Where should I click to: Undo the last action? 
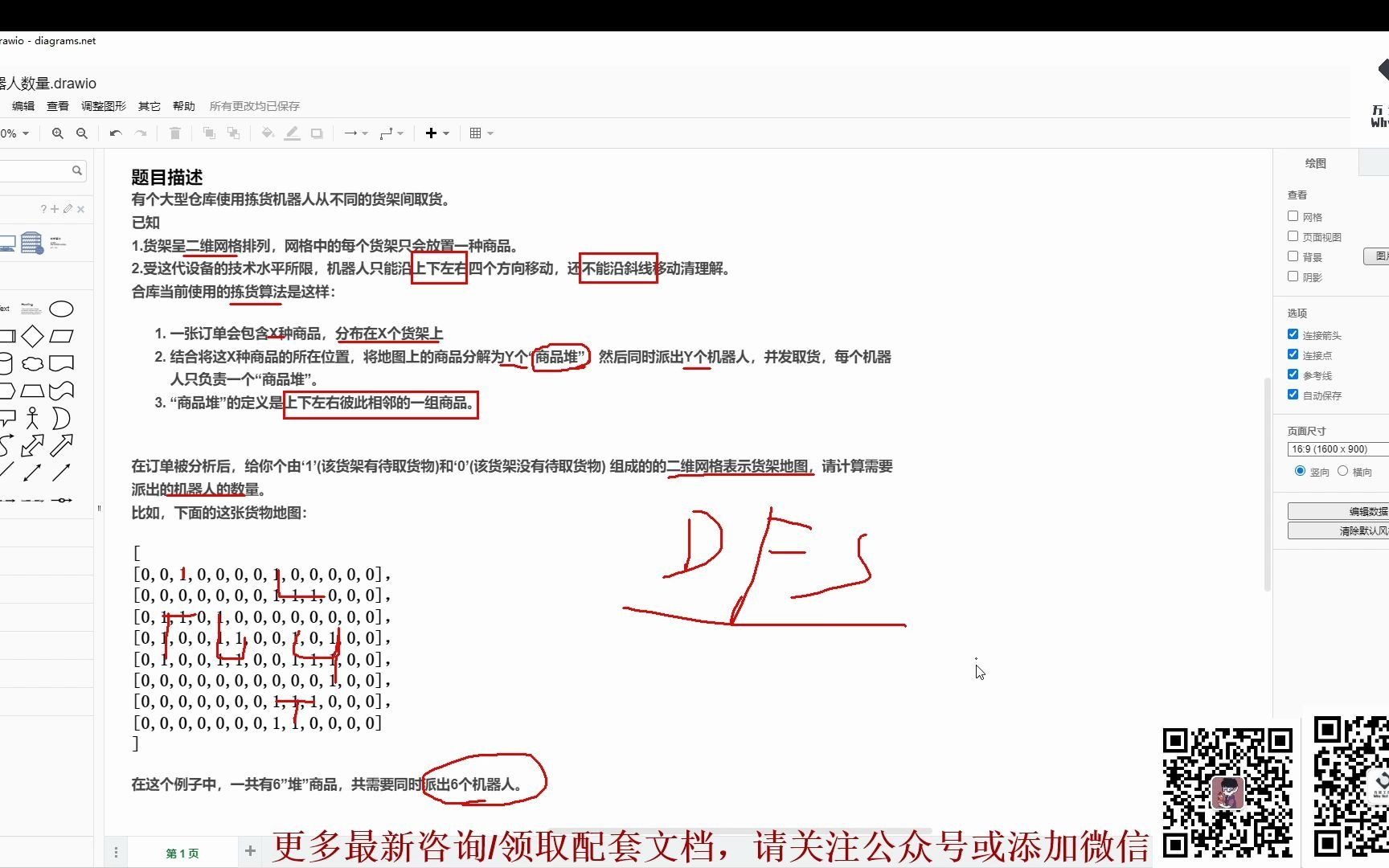[x=116, y=133]
